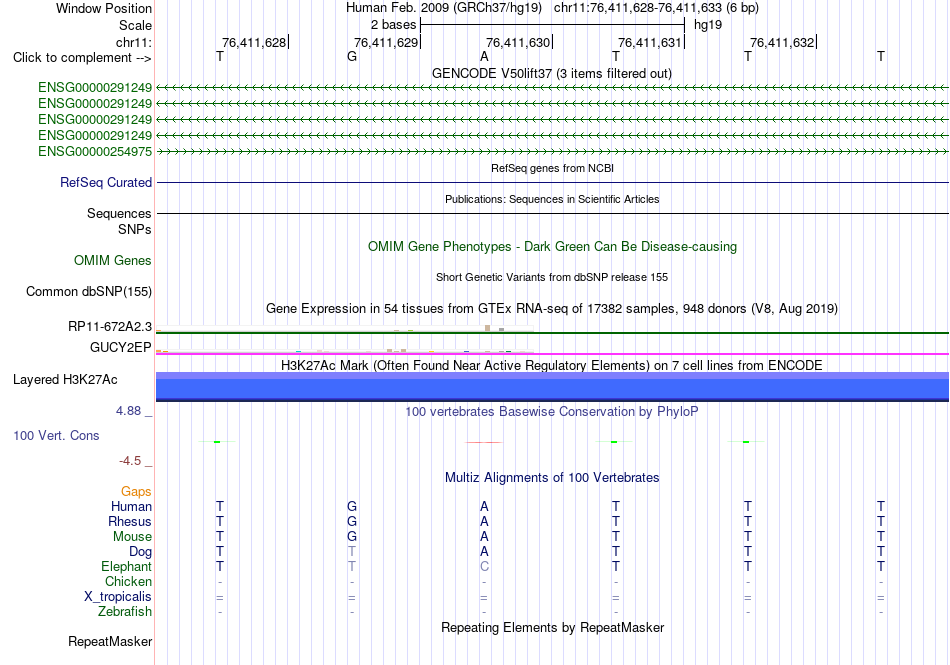
Task: Click the Layered H3K27Ac track label
Action: pyautogui.click(x=65, y=380)
